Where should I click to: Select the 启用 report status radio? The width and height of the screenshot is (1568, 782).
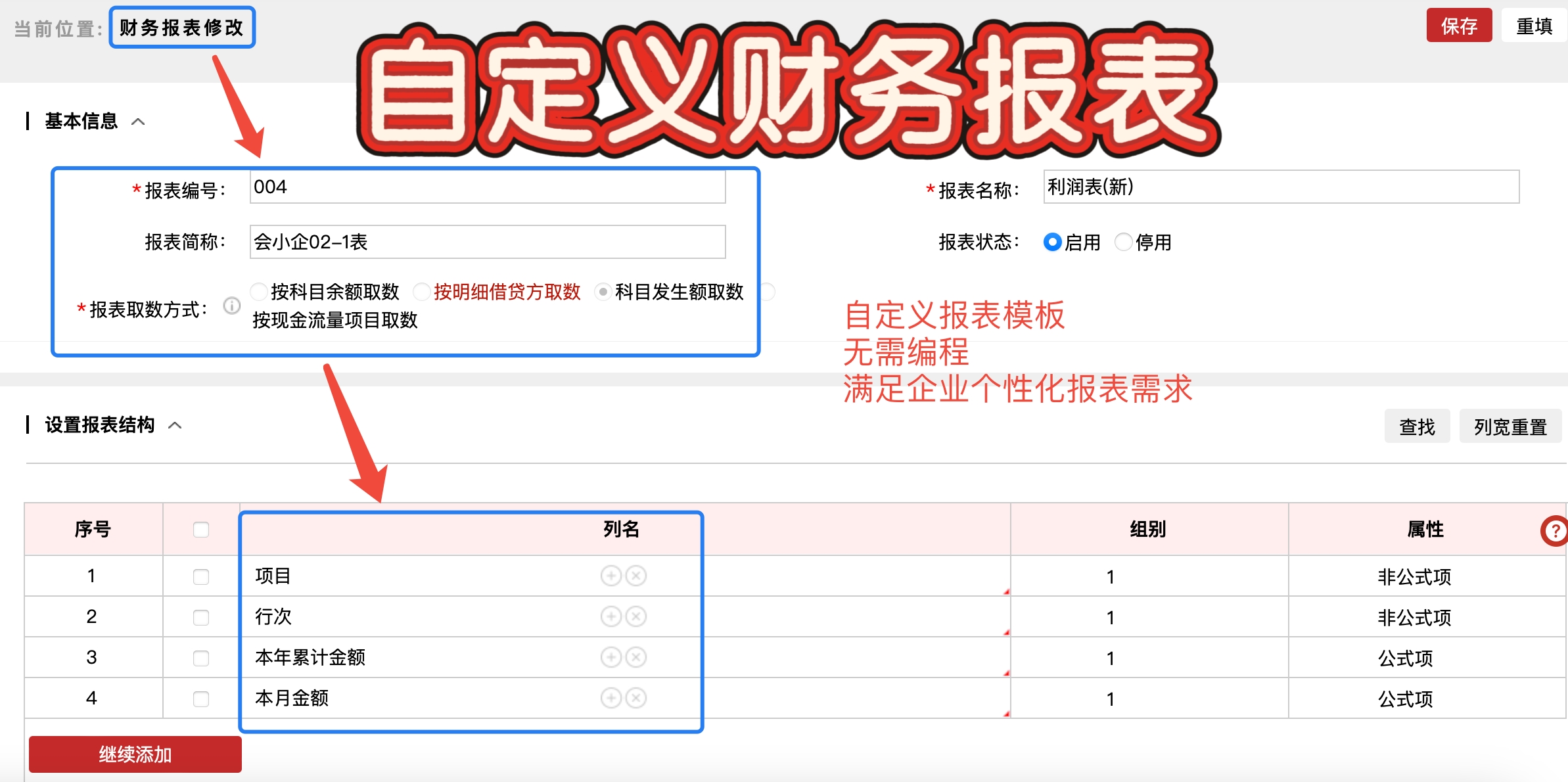1052,242
